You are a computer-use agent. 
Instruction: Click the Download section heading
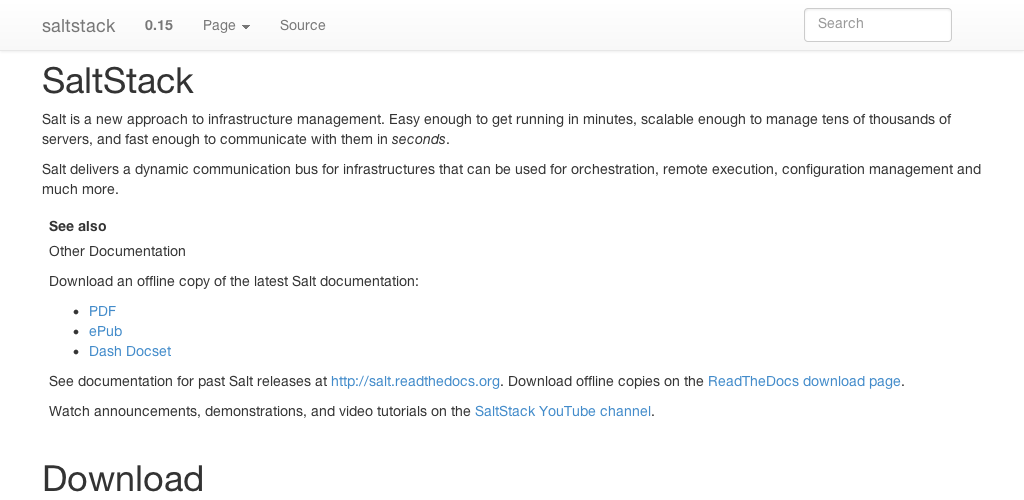(123, 479)
